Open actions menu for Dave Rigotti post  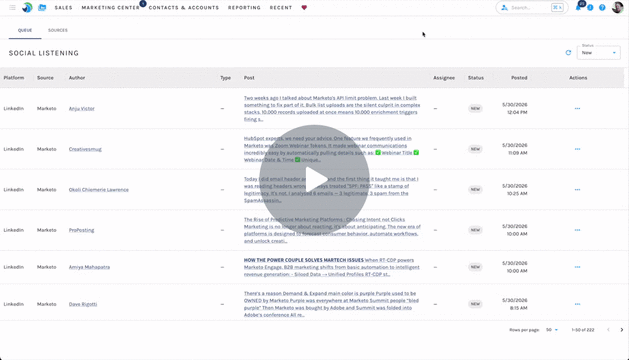[x=577, y=304]
